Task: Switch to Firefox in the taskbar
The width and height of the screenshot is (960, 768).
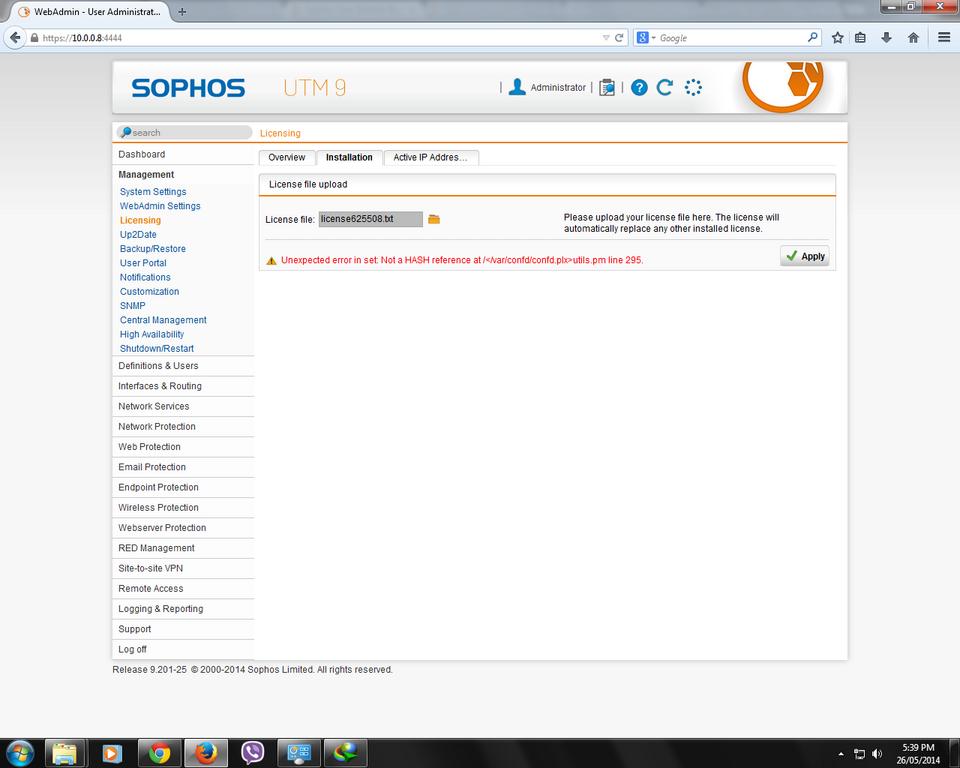Action: click(x=206, y=753)
